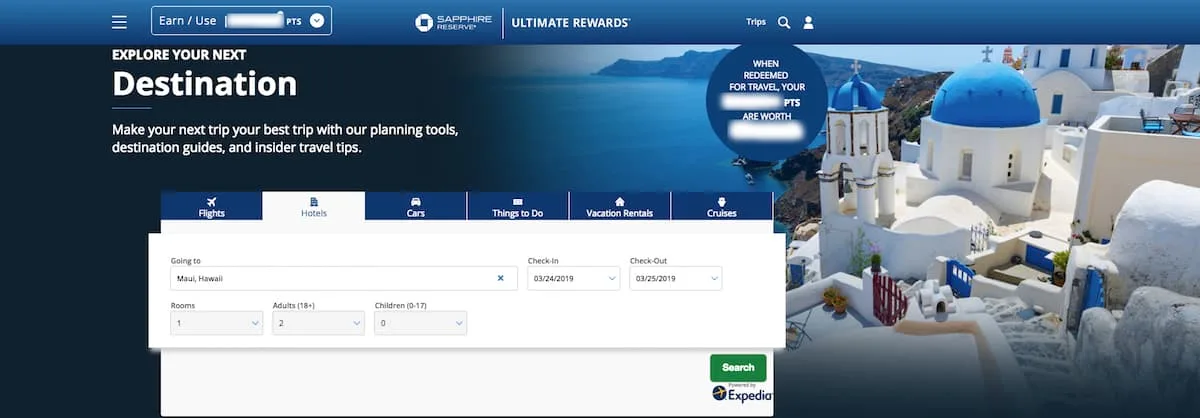Expand the Children (0-17) dropdown
The image size is (1200, 418).
point(421,323)
